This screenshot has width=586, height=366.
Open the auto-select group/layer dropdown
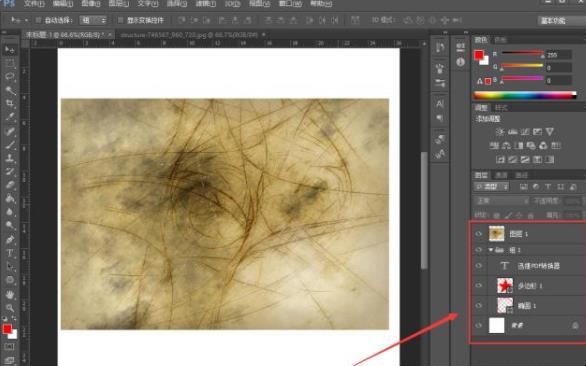coord(93,20)
